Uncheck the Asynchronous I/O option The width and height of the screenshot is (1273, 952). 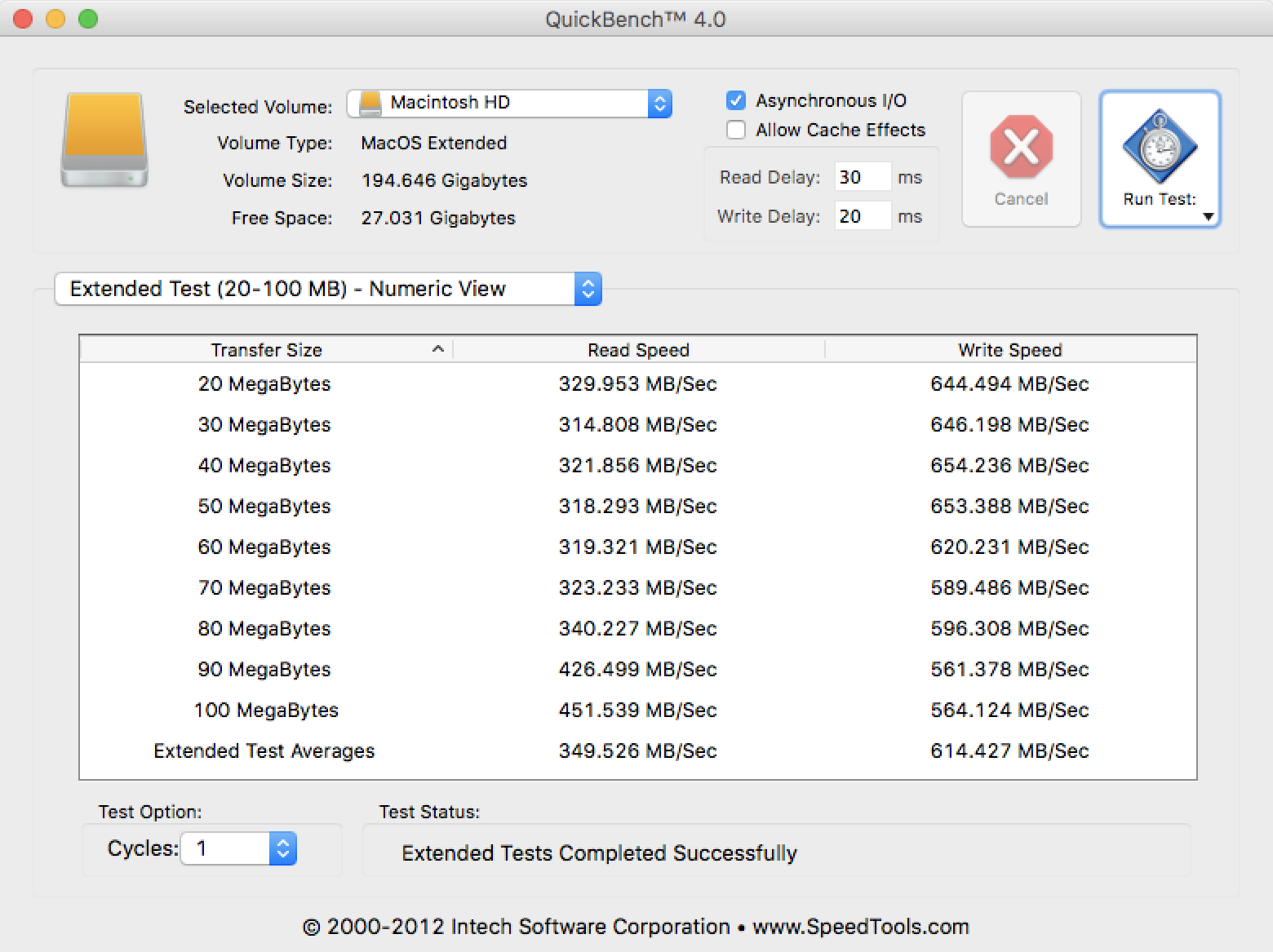[x=735, y=100]
